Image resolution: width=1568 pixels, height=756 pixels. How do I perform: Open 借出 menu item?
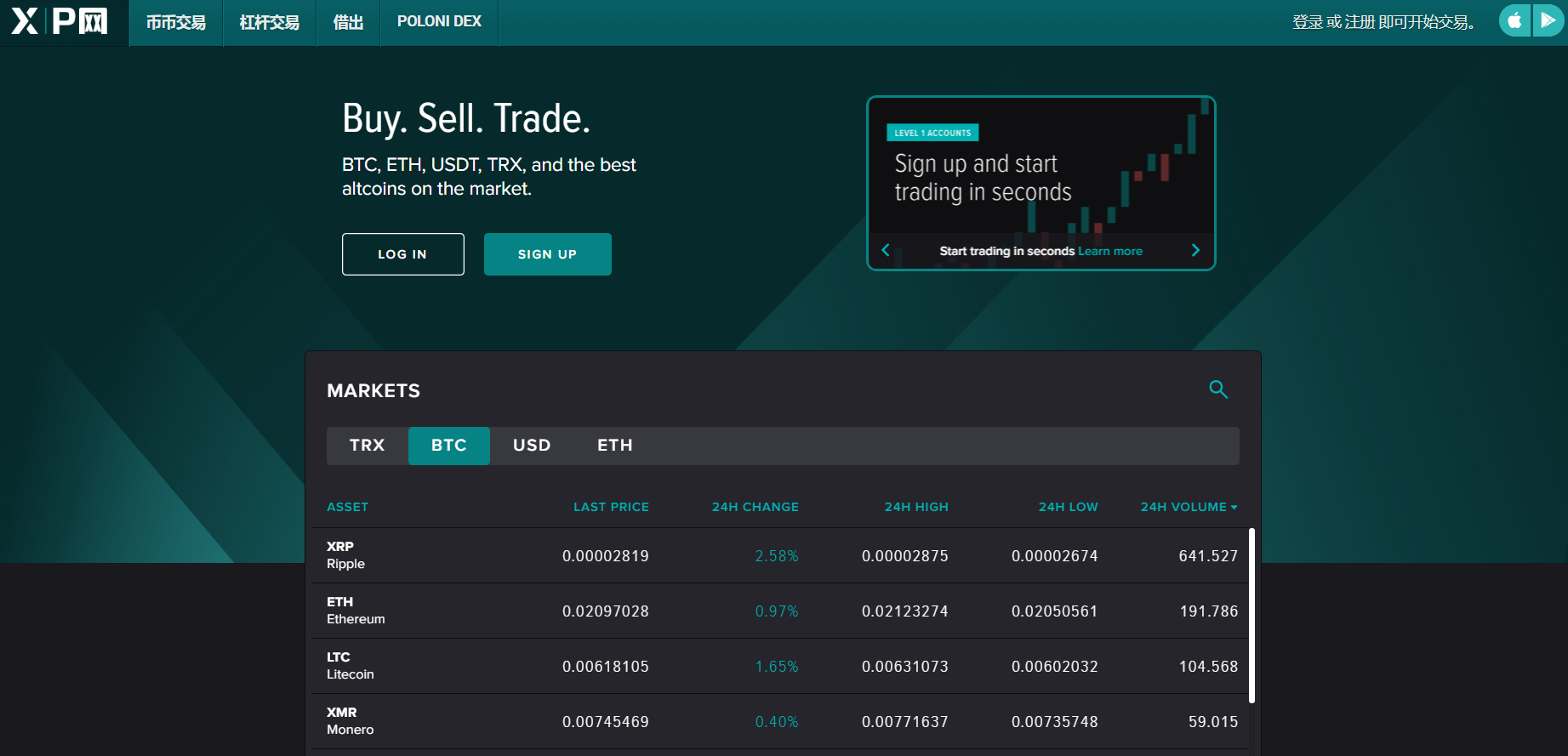pyautogui.click(x=348, y=23)
